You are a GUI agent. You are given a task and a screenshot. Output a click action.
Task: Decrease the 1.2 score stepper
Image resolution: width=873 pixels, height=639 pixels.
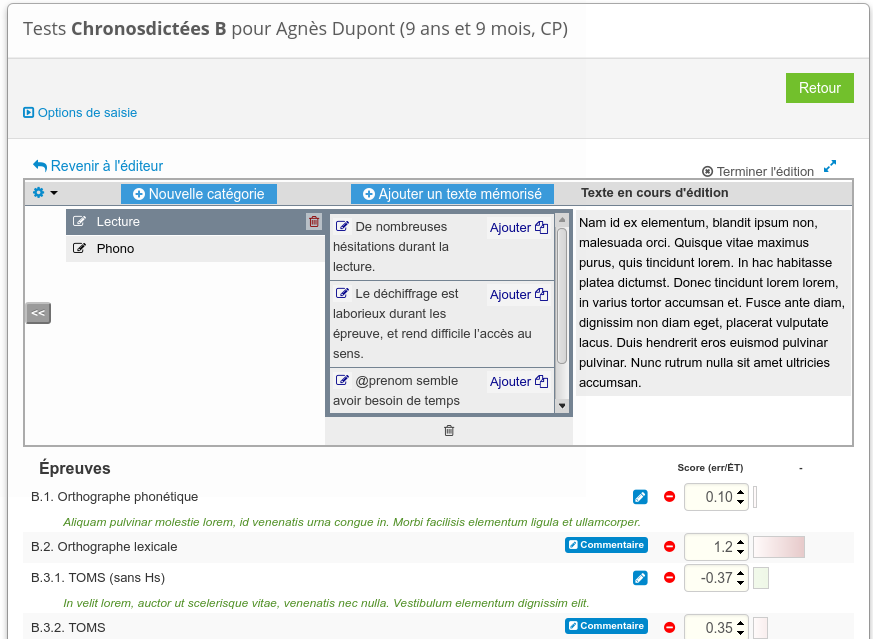[x=740, y=552]
